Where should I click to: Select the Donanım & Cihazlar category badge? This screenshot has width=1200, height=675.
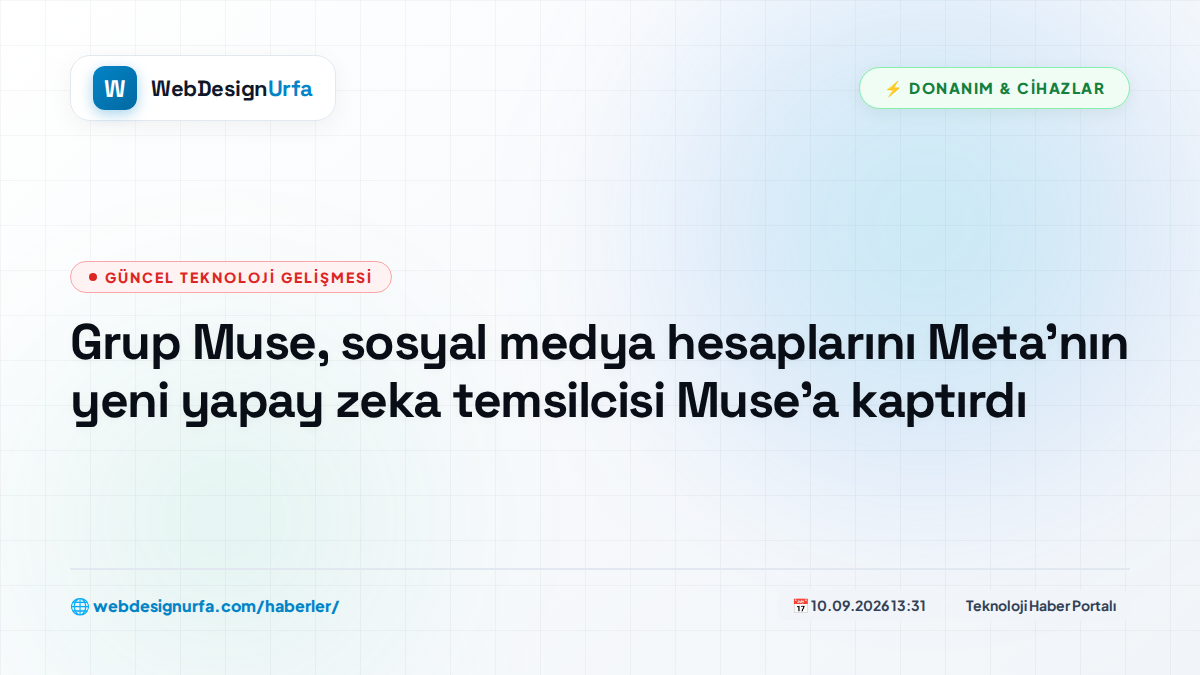(994, 88)
